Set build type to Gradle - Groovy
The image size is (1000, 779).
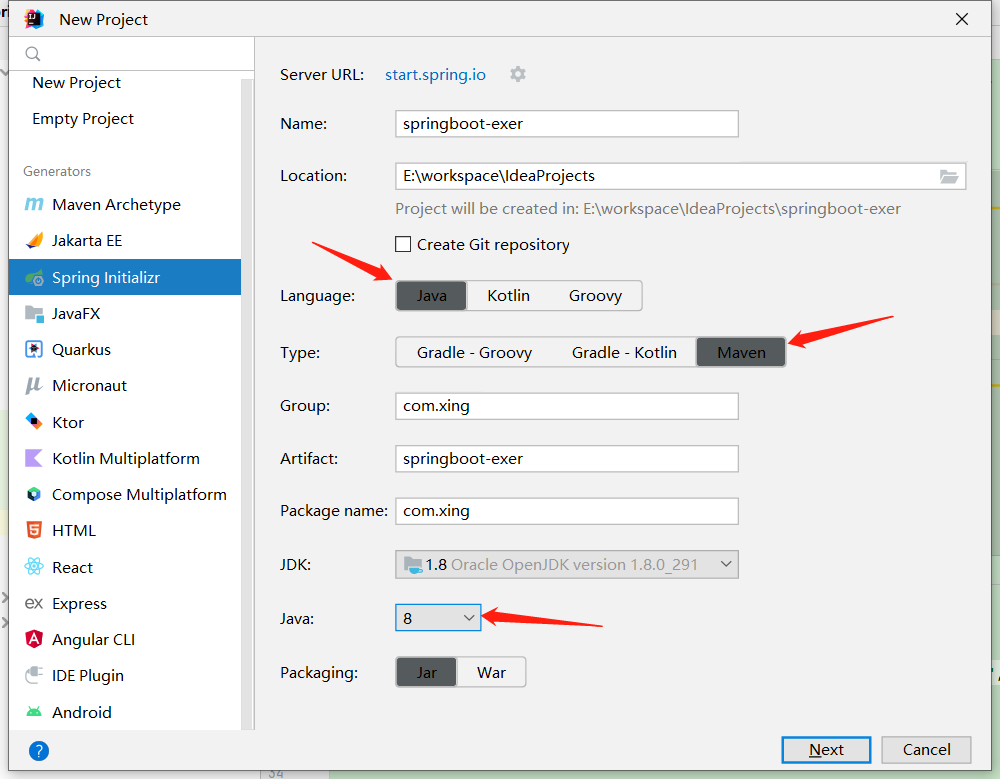pyautogui.click(x=474, y=352)
